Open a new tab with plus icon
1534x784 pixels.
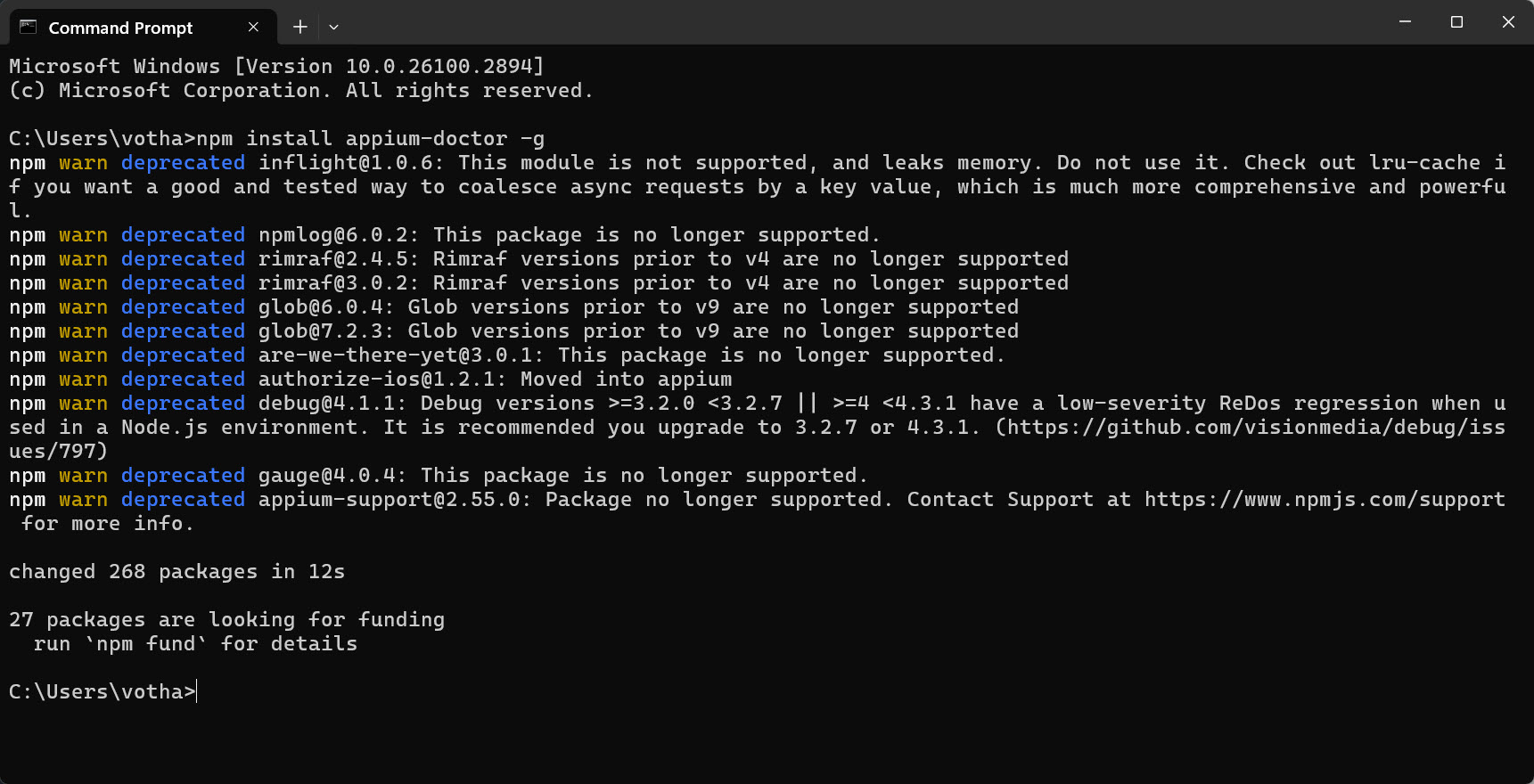pos(300,27)
